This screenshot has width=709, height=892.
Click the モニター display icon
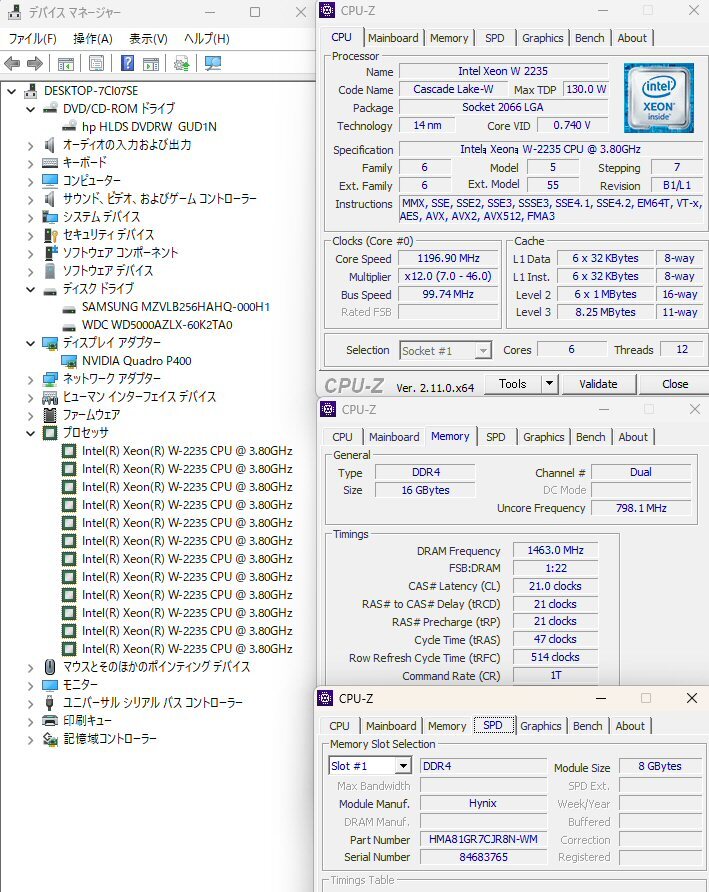pos(50,685)
